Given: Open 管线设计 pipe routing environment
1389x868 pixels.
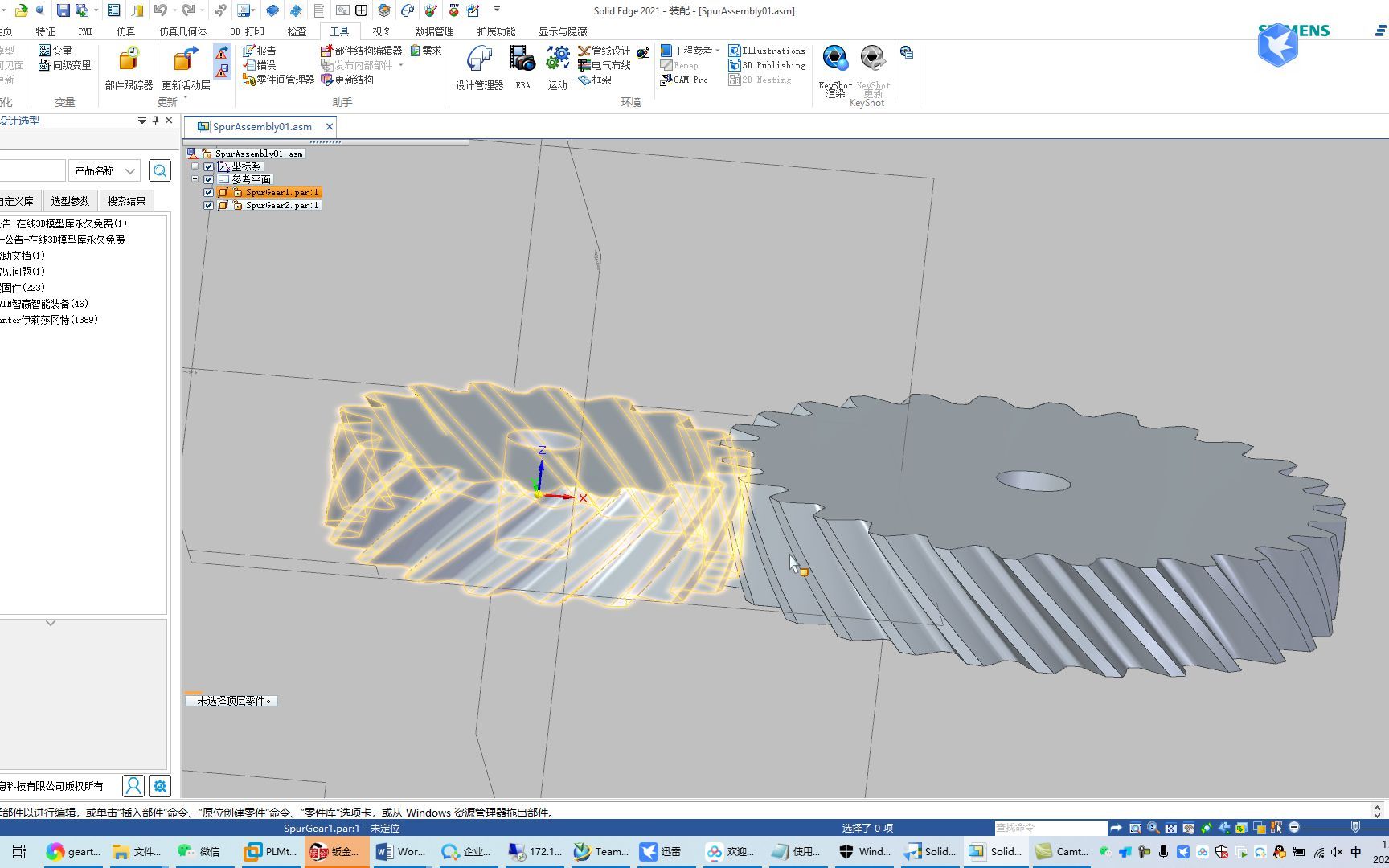Looking at the screenshot, I should point(604,51).
